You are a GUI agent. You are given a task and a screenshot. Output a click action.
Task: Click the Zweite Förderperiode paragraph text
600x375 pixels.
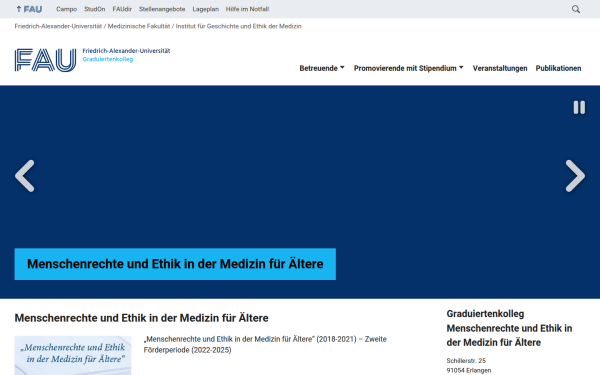click(265, 344)
